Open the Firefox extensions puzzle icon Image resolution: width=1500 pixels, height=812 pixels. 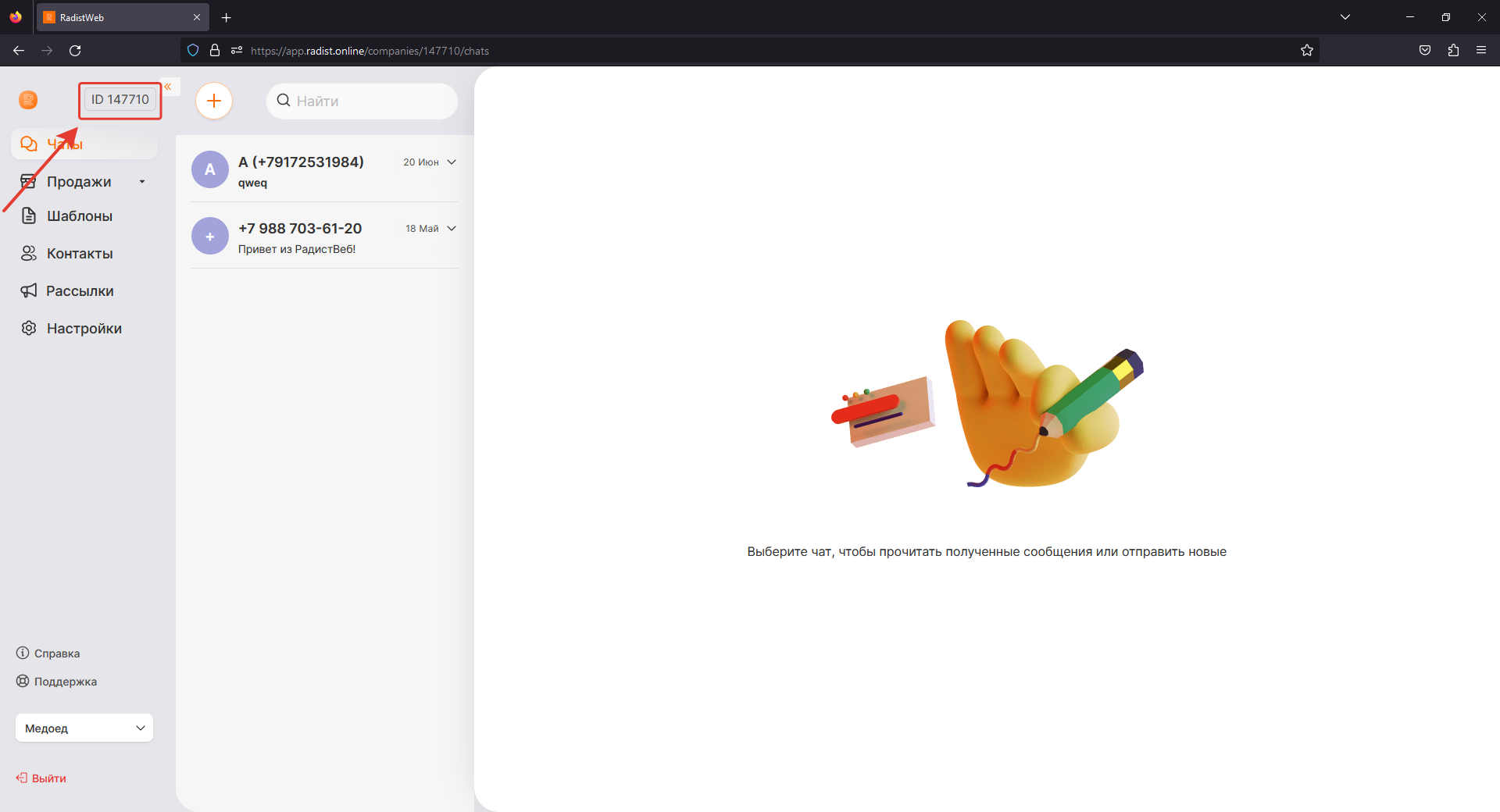[1453, 51]
